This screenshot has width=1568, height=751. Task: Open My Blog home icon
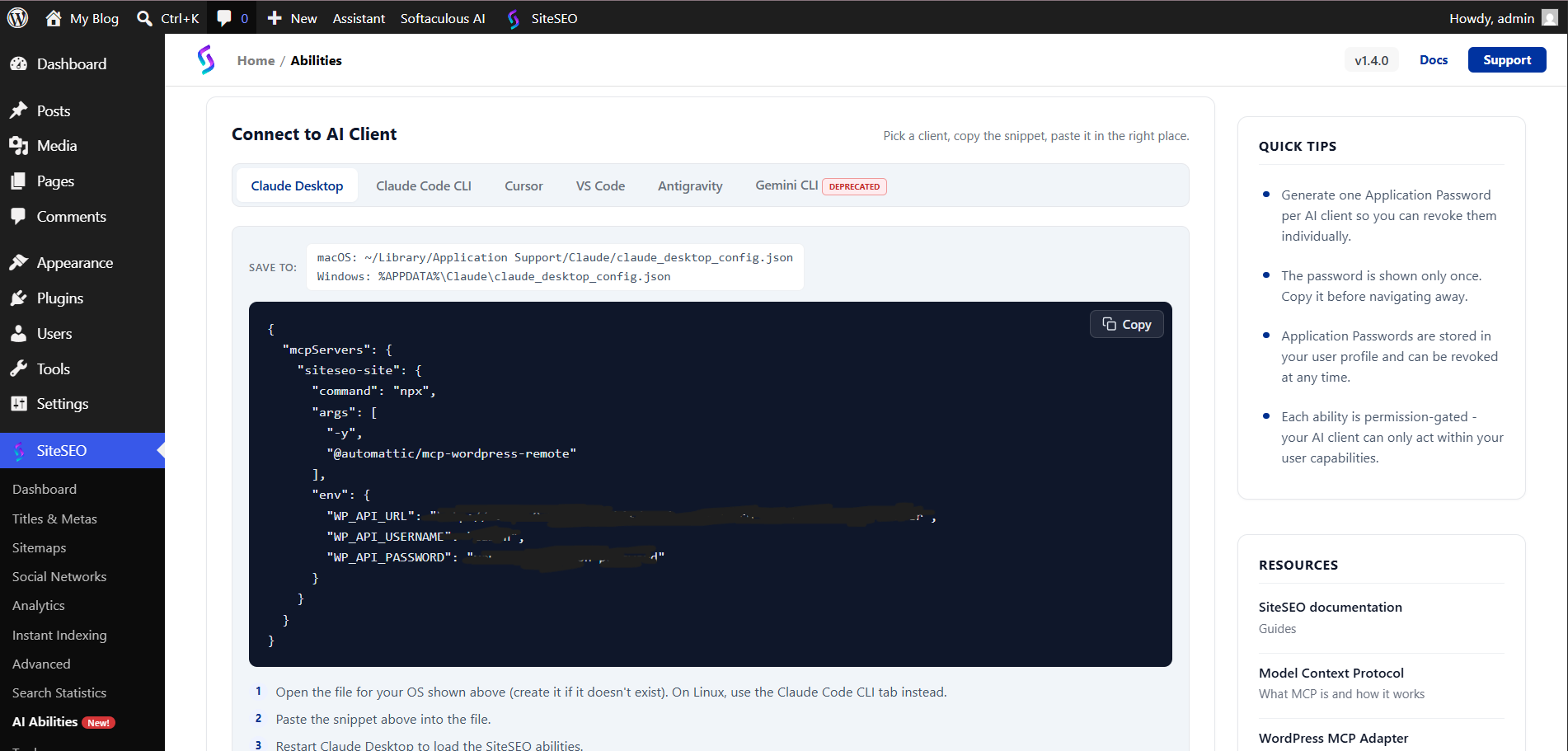[54, 18]
